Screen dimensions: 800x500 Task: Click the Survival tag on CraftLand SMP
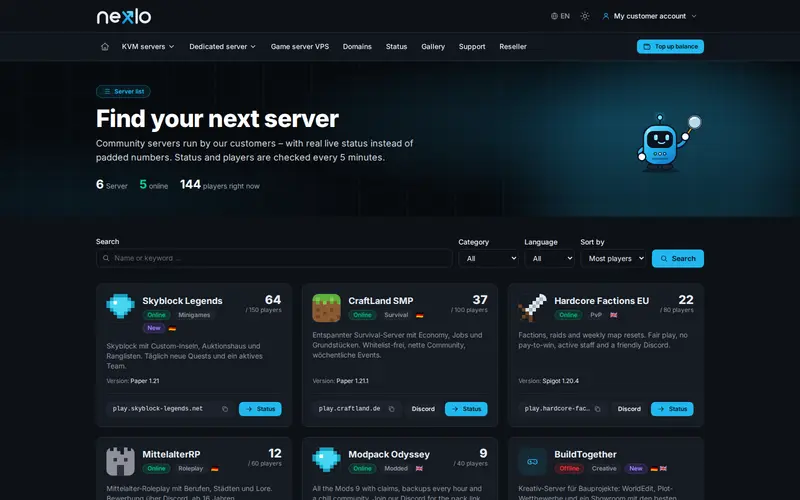click(396, 315)
